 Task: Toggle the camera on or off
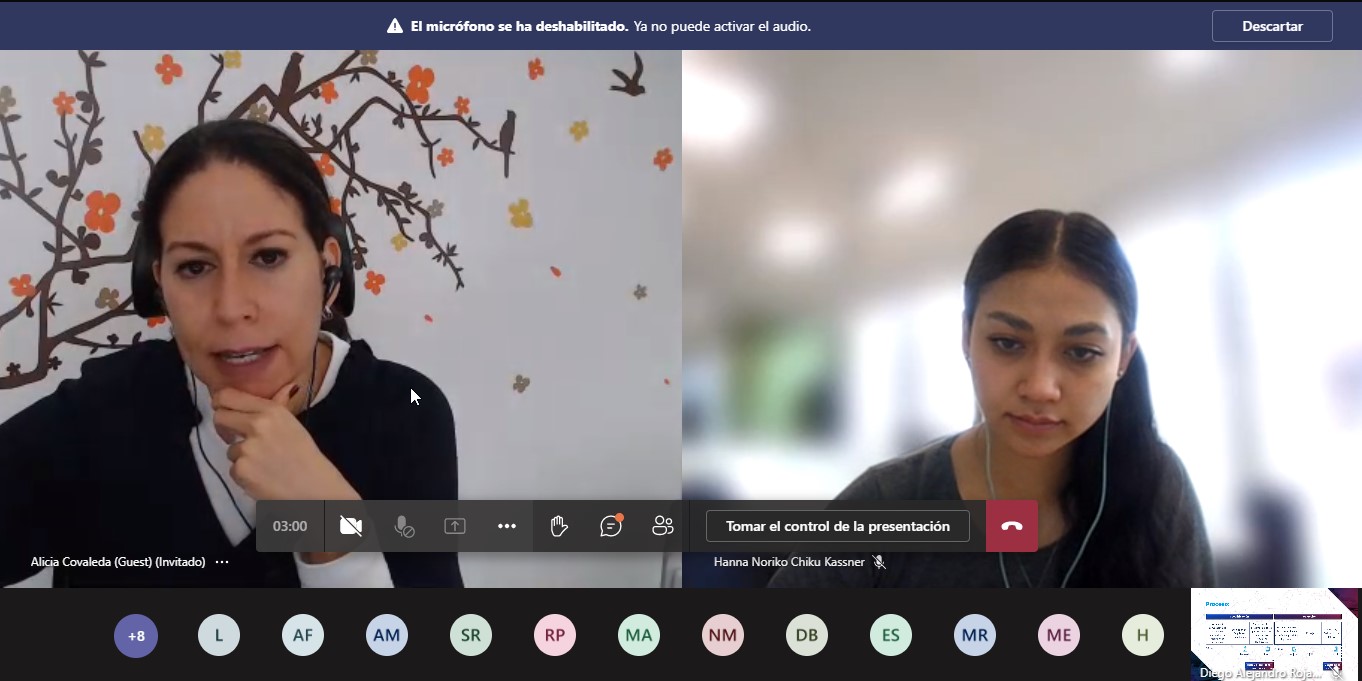(x=351, y=526)
